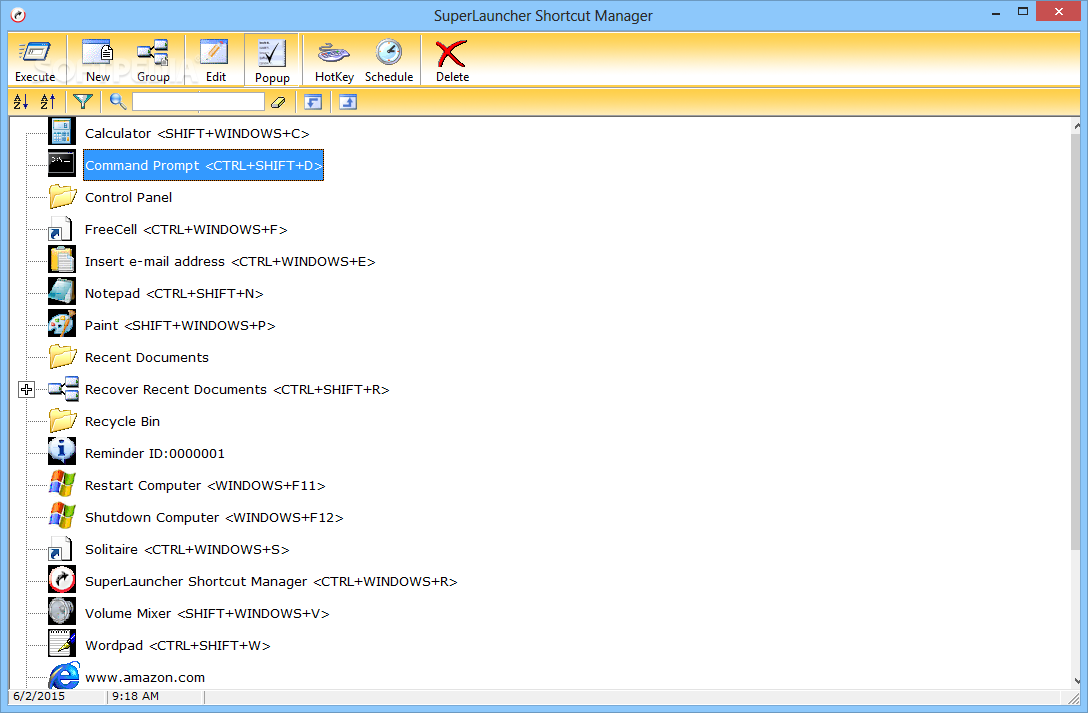This screenshot has width=1088, height=713.
Task: Select the Insert e-mail address entry
Action: pos(230,261)
